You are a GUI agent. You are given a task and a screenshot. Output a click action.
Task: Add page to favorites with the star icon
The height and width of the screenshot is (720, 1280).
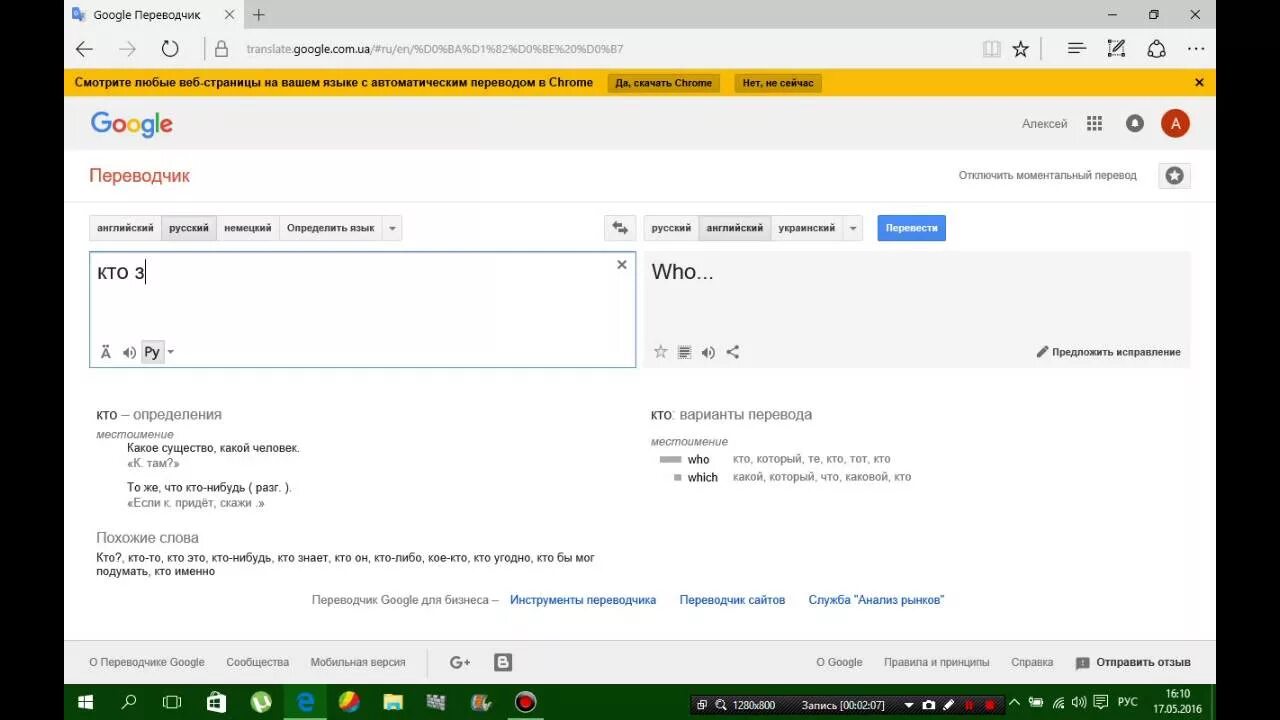tap(1020, 49)
